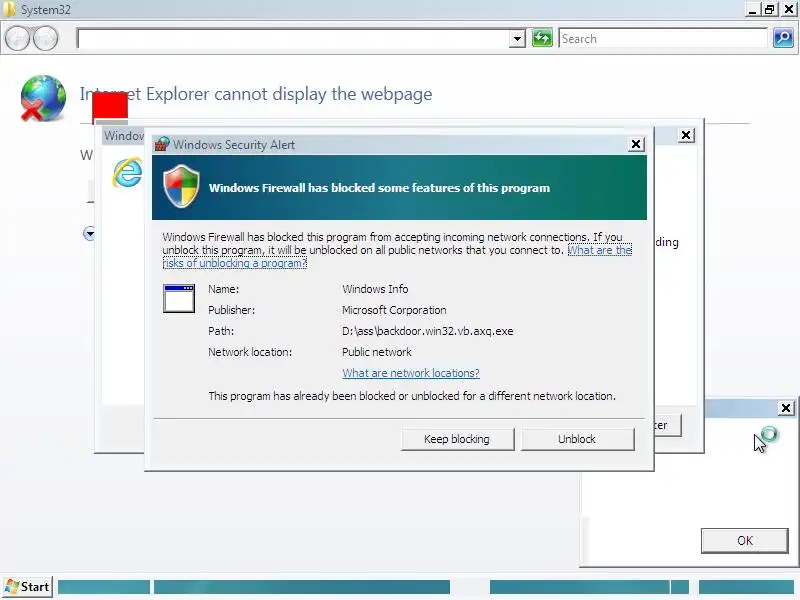
Task: Click the Keep blocking button
Action: (x=457, y=439)
